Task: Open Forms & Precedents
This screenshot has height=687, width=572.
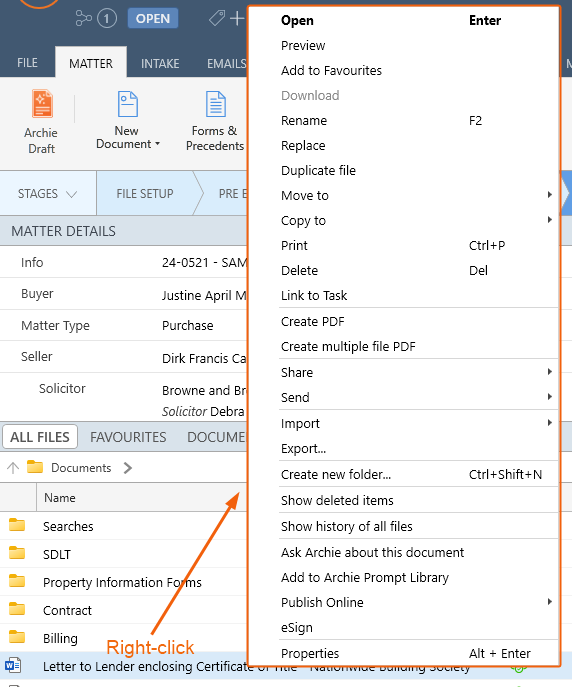Action: tap(215, 120)
